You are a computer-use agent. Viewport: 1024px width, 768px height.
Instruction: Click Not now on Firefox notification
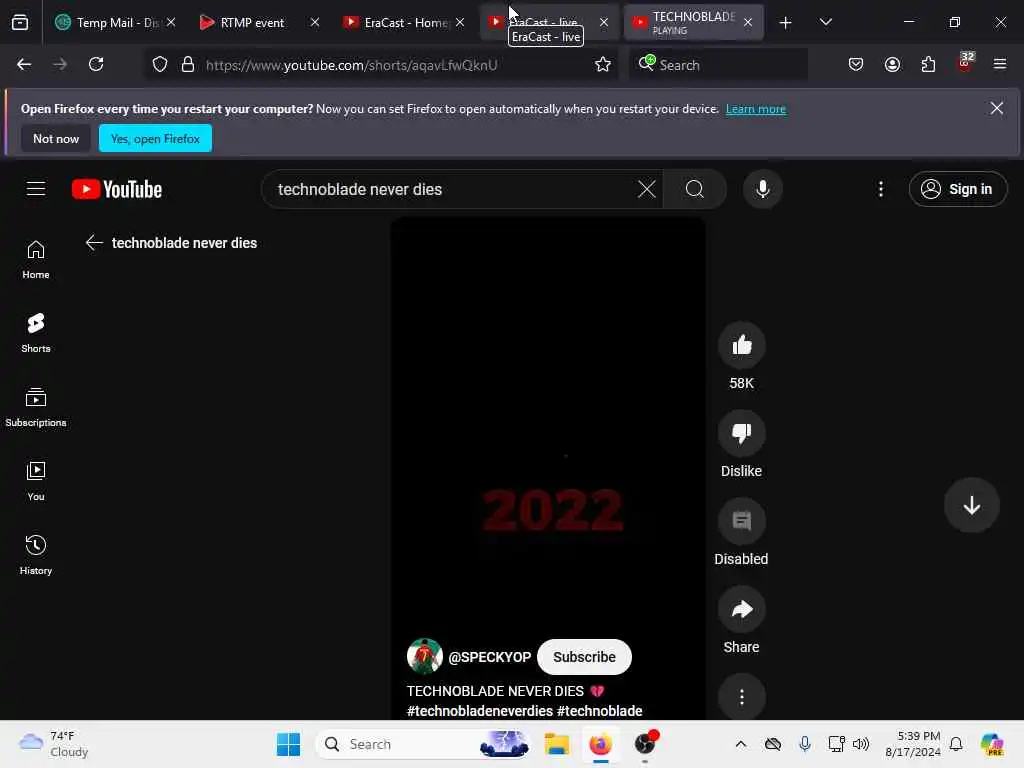coord(56,138)
